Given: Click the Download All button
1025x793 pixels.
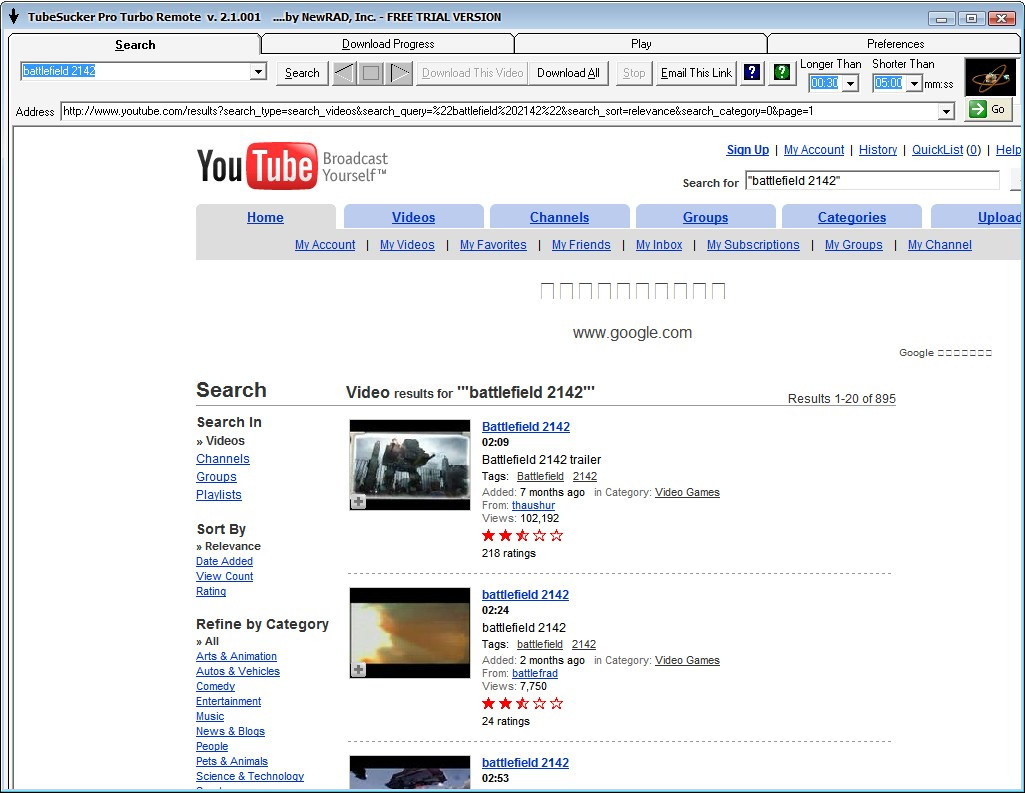Looking at the screenshot, I should coord(568,73).
